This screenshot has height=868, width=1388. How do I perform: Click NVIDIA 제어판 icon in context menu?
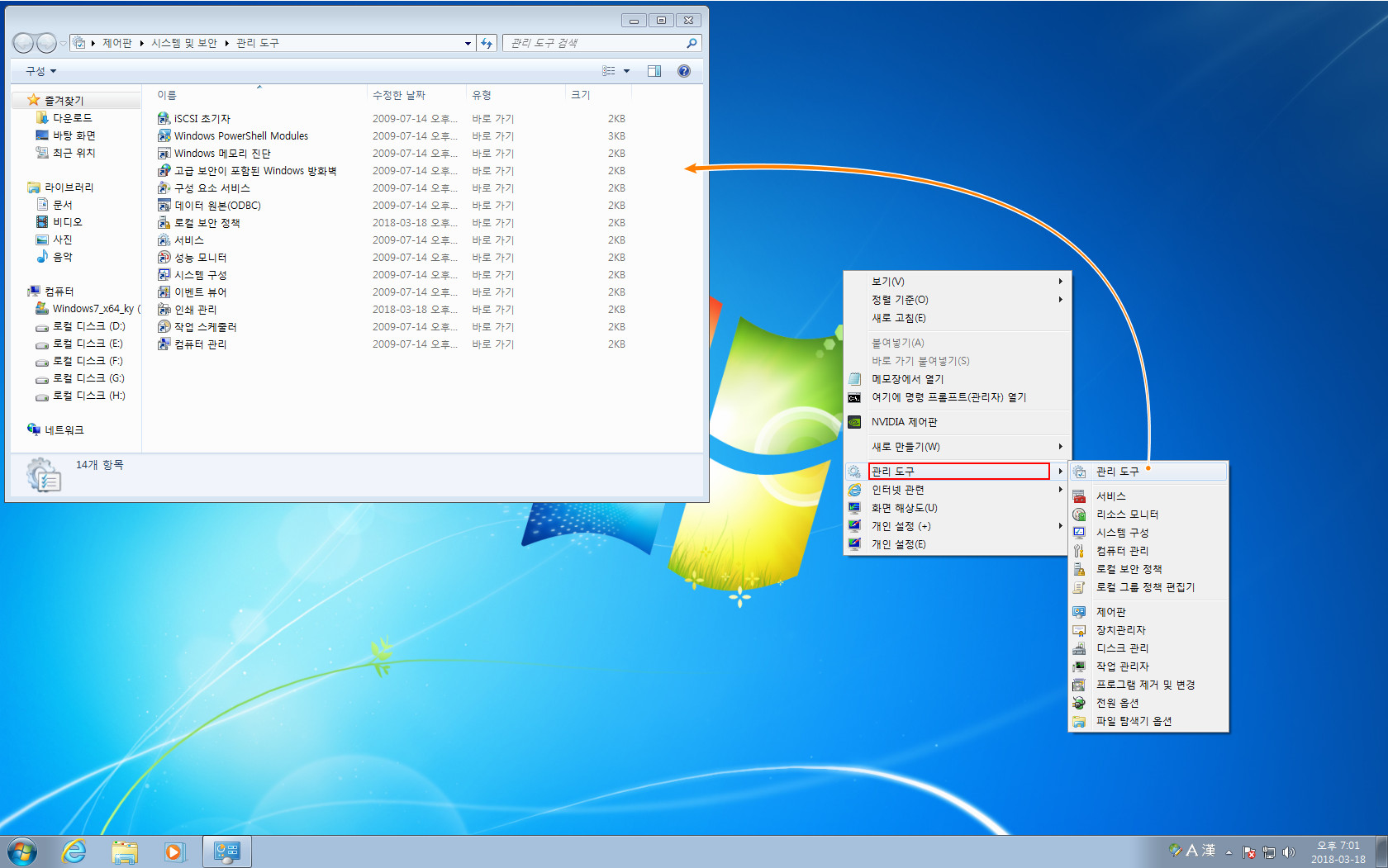(x=854, y=422)
